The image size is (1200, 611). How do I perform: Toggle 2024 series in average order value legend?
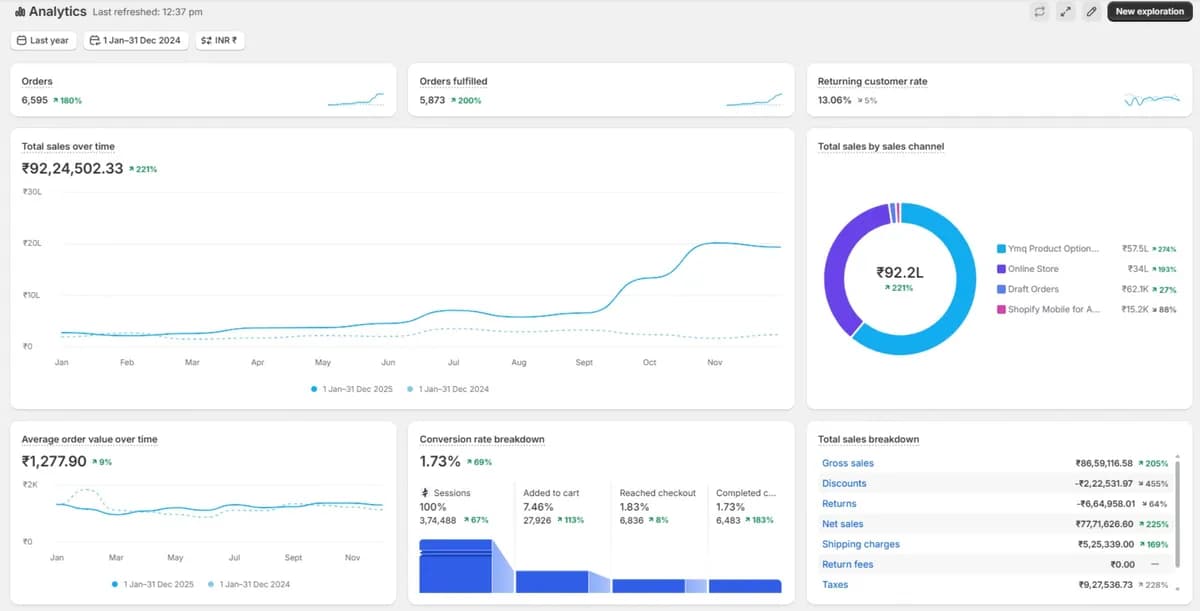(x=249, y=584)
